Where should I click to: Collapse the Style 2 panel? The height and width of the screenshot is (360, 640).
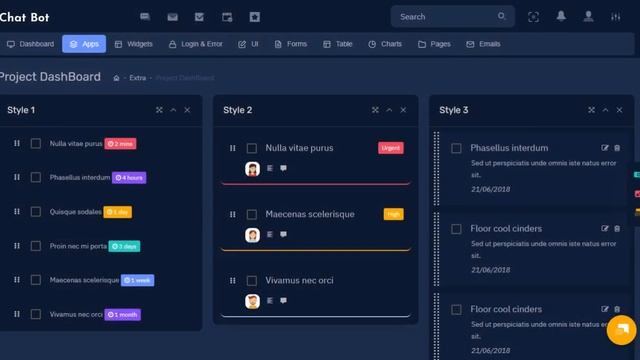389,110
